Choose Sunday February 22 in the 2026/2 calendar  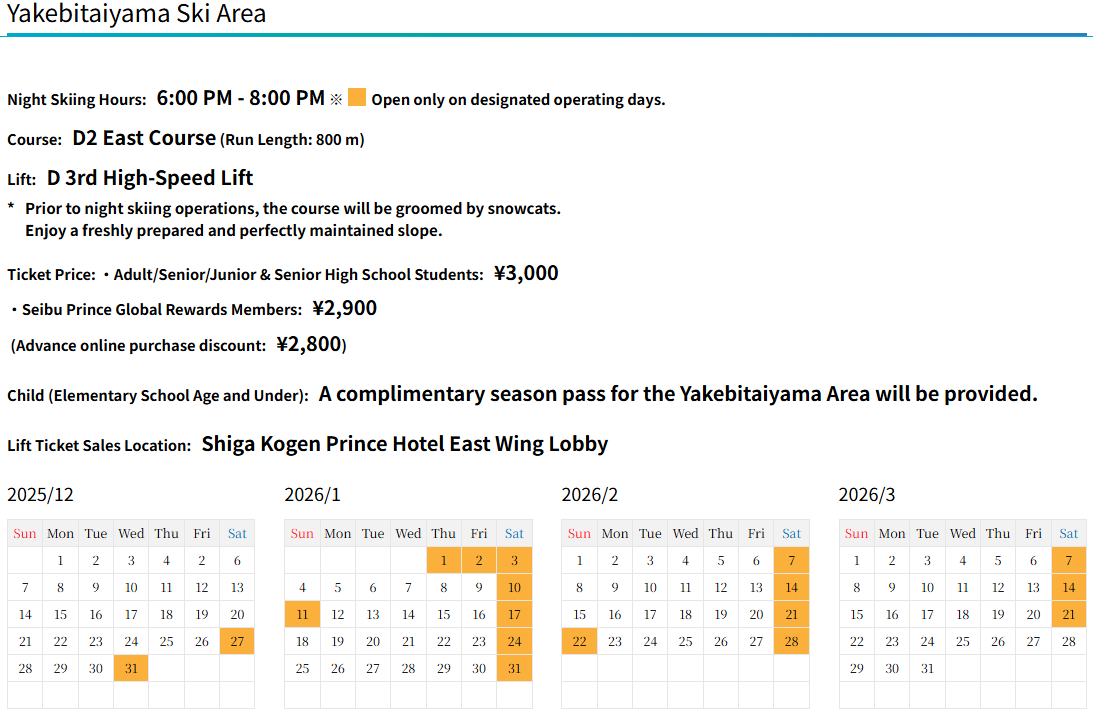(x=579, y=641)
